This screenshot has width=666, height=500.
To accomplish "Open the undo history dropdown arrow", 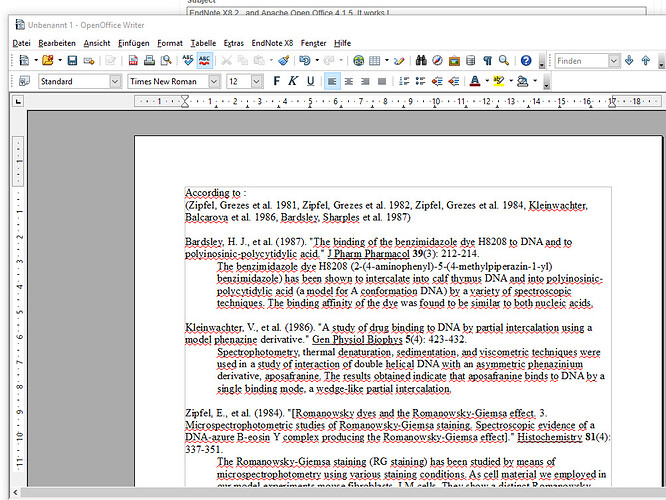I will 317,60.
